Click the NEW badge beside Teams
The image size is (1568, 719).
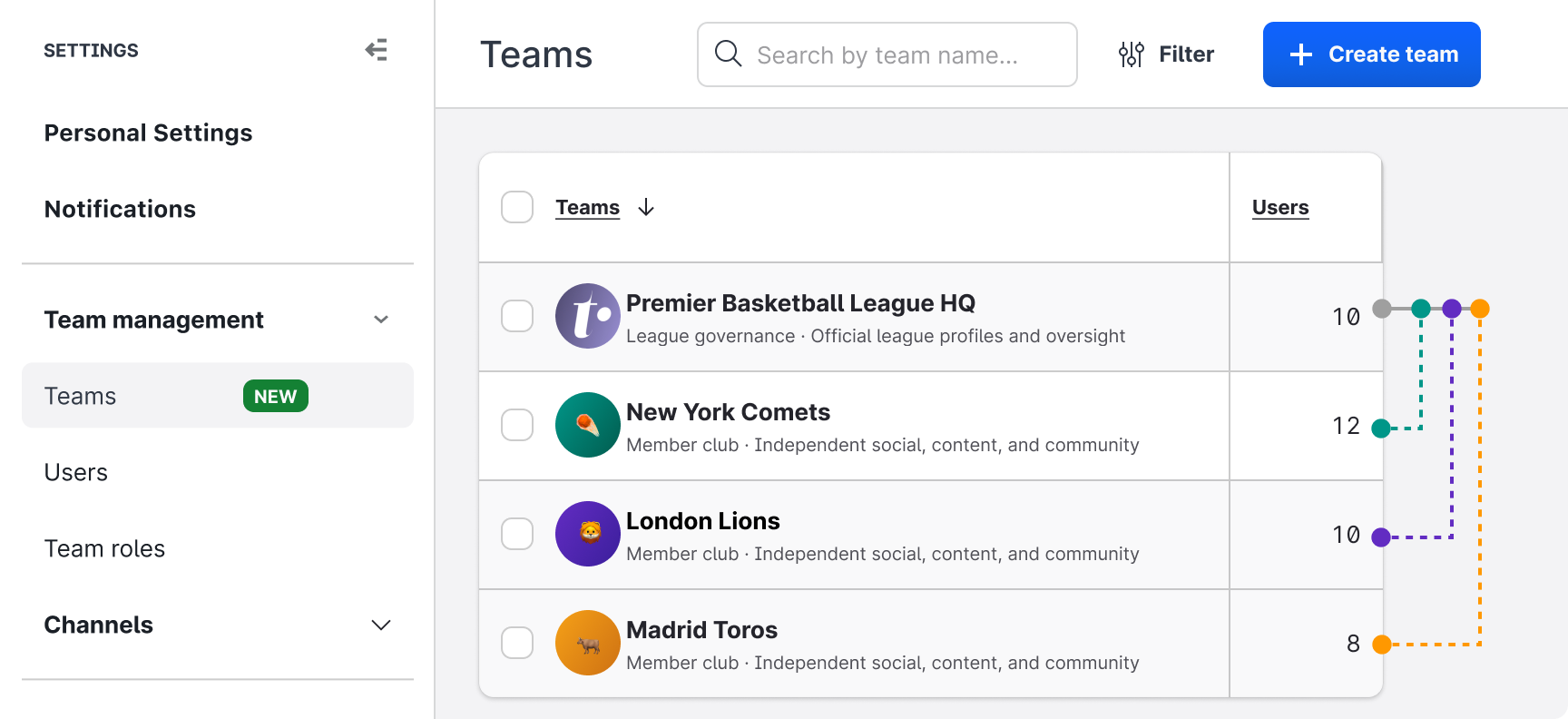tap(276, 396)
